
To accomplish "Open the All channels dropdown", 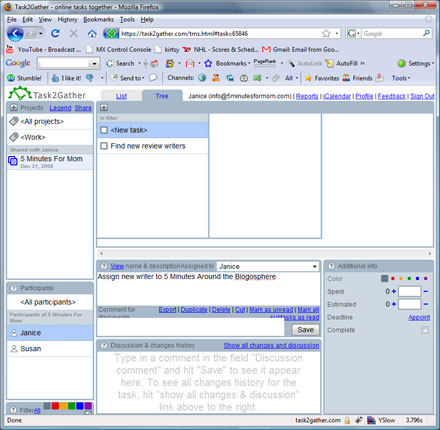I will click(291, 78).
